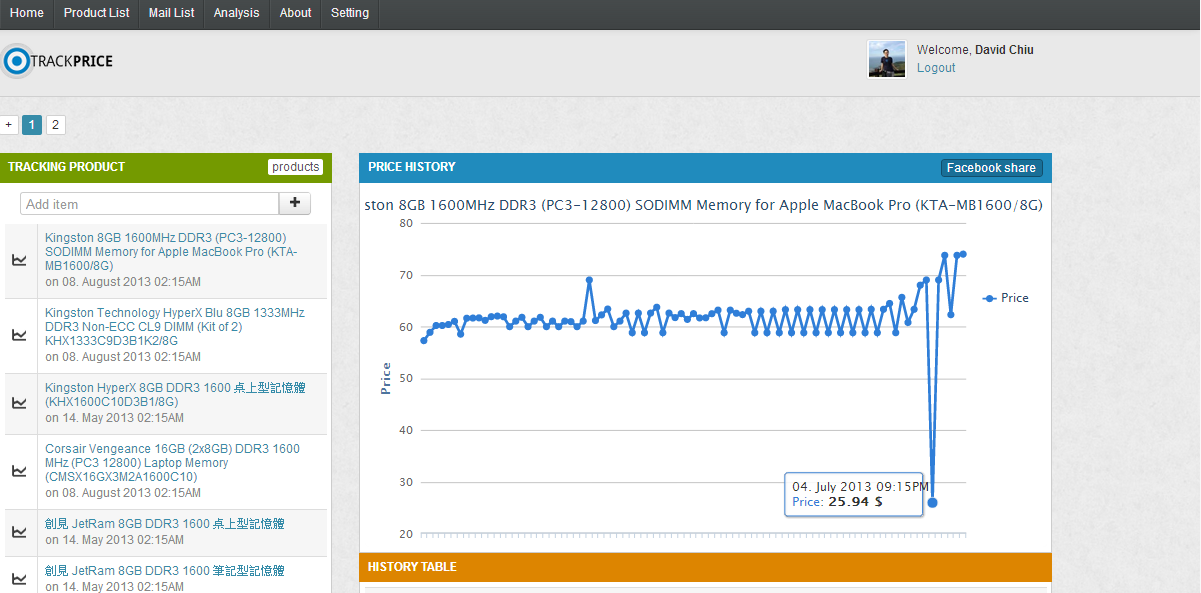Viewport: 1201px width, 593px height.
Task: Click the Facebook share button
Action: tap(991, 168)
